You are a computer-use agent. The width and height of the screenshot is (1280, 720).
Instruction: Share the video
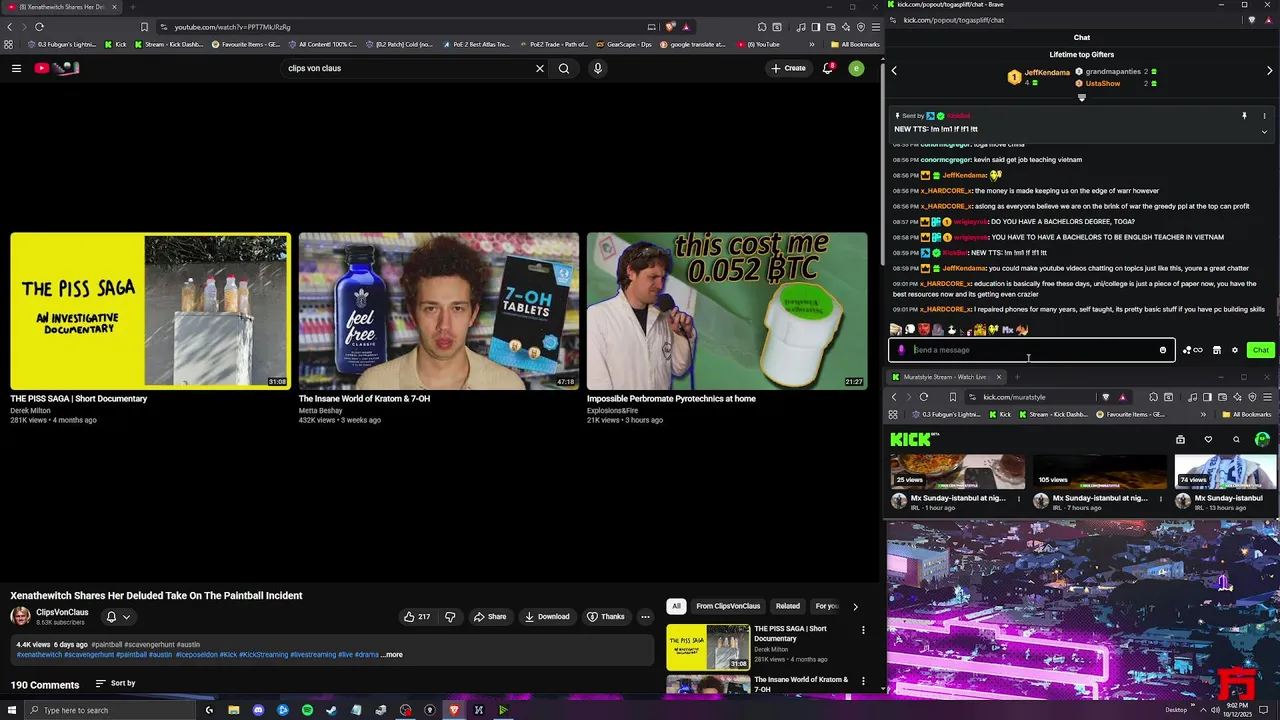490,617
